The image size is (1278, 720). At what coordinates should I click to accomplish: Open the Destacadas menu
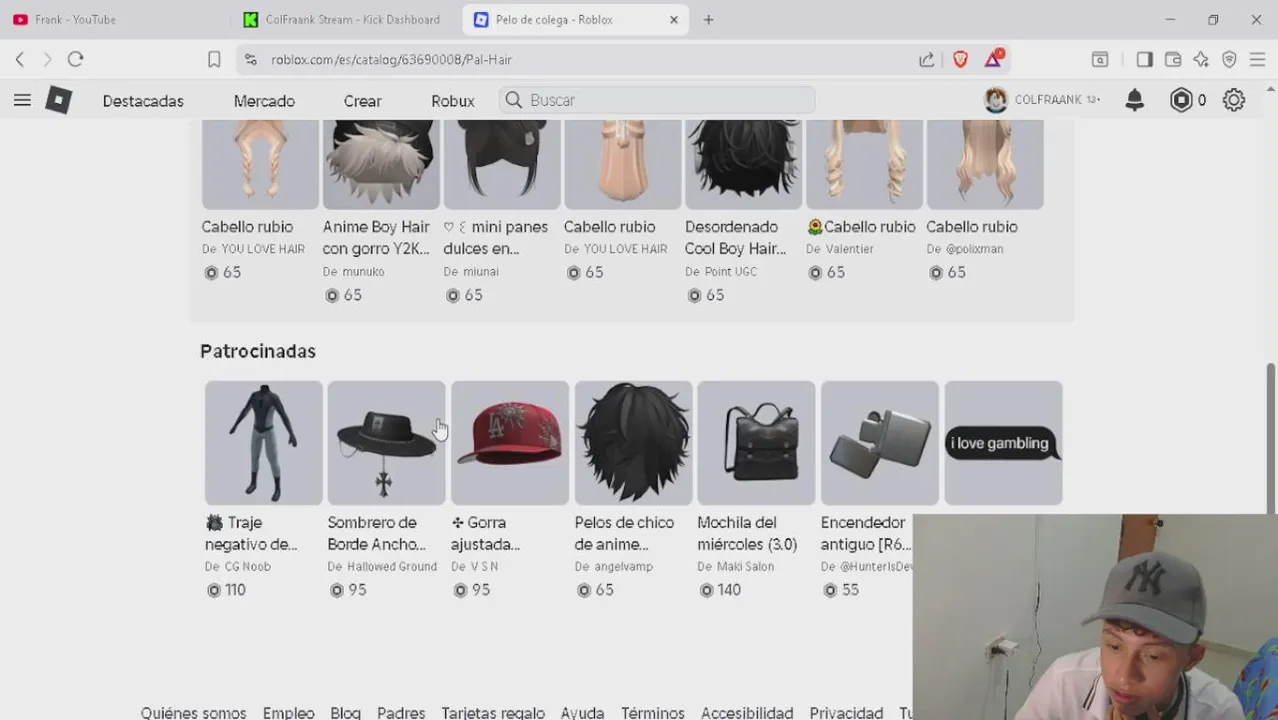click(x=143, y=100)
